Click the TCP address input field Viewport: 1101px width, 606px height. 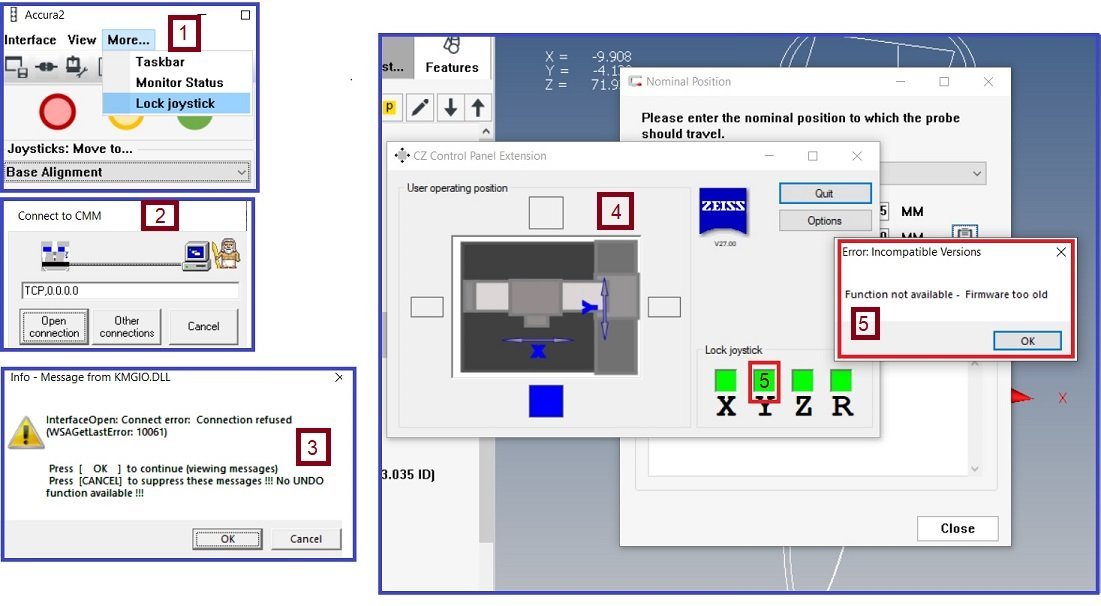pyautogui.click(x=130, y=290)
